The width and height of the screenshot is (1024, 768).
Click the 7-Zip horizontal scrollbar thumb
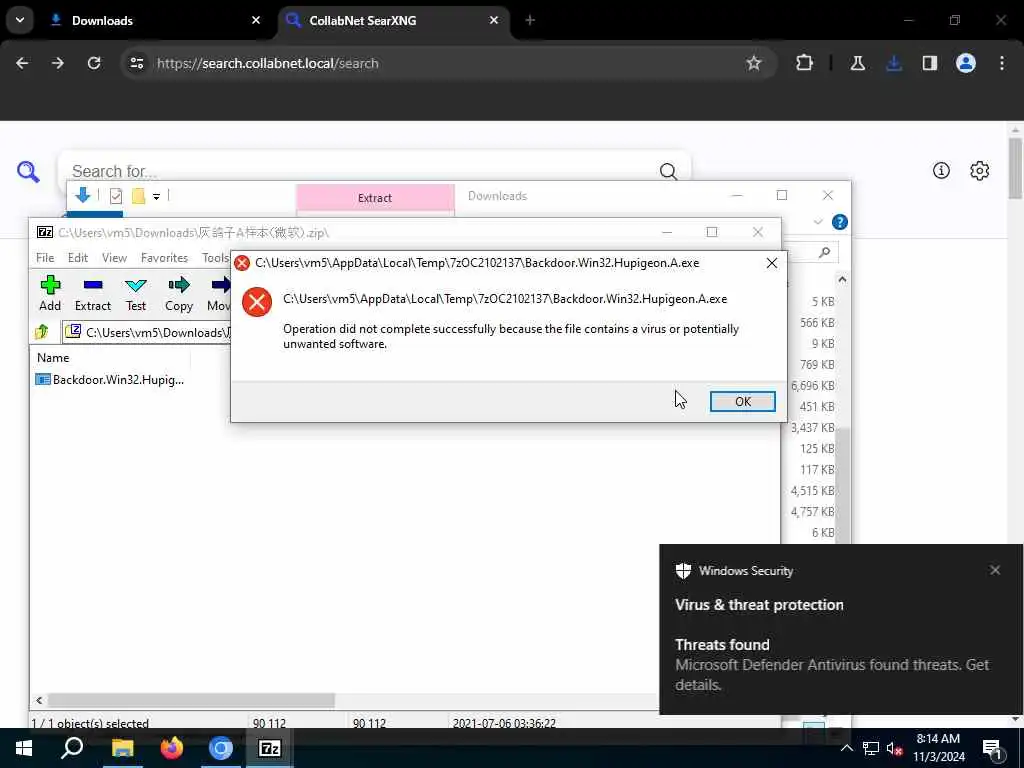pyautogui.click(x=191, y=701)
